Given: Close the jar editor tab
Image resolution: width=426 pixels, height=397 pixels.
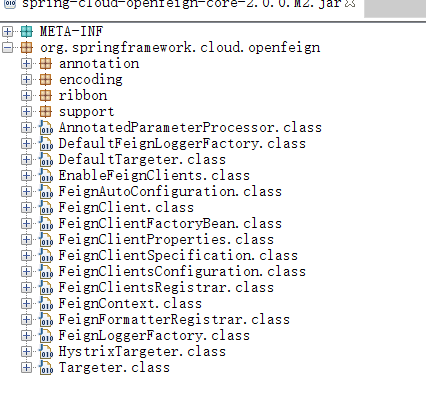Looking at the screenshot, I should (x=350, y=4).
